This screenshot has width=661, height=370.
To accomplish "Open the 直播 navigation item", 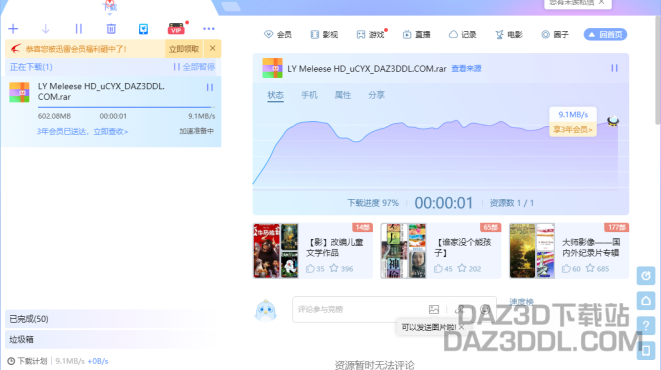I will pos(416,35).
